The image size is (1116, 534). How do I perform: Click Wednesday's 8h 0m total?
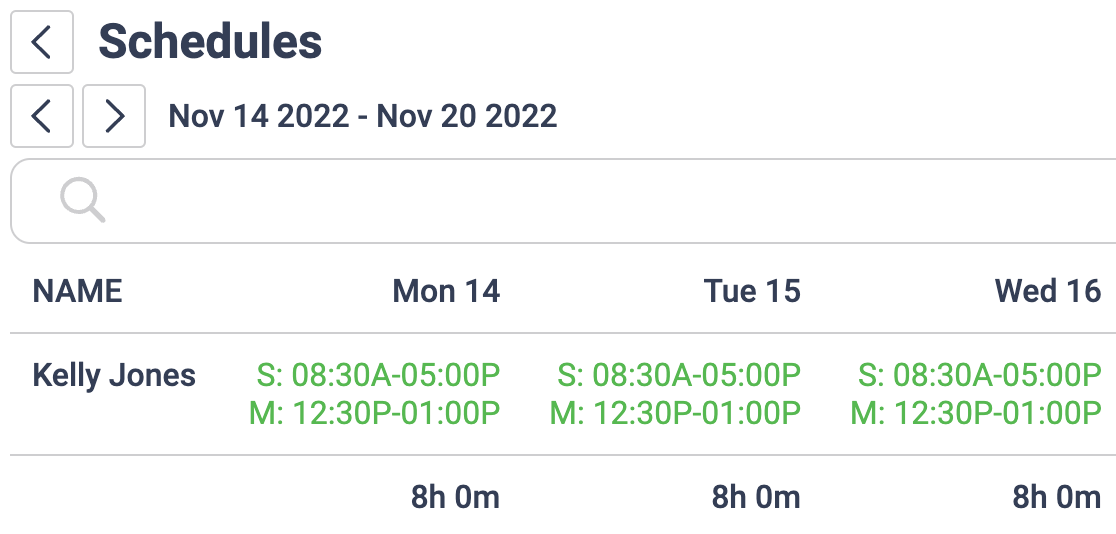point(1057,497)
